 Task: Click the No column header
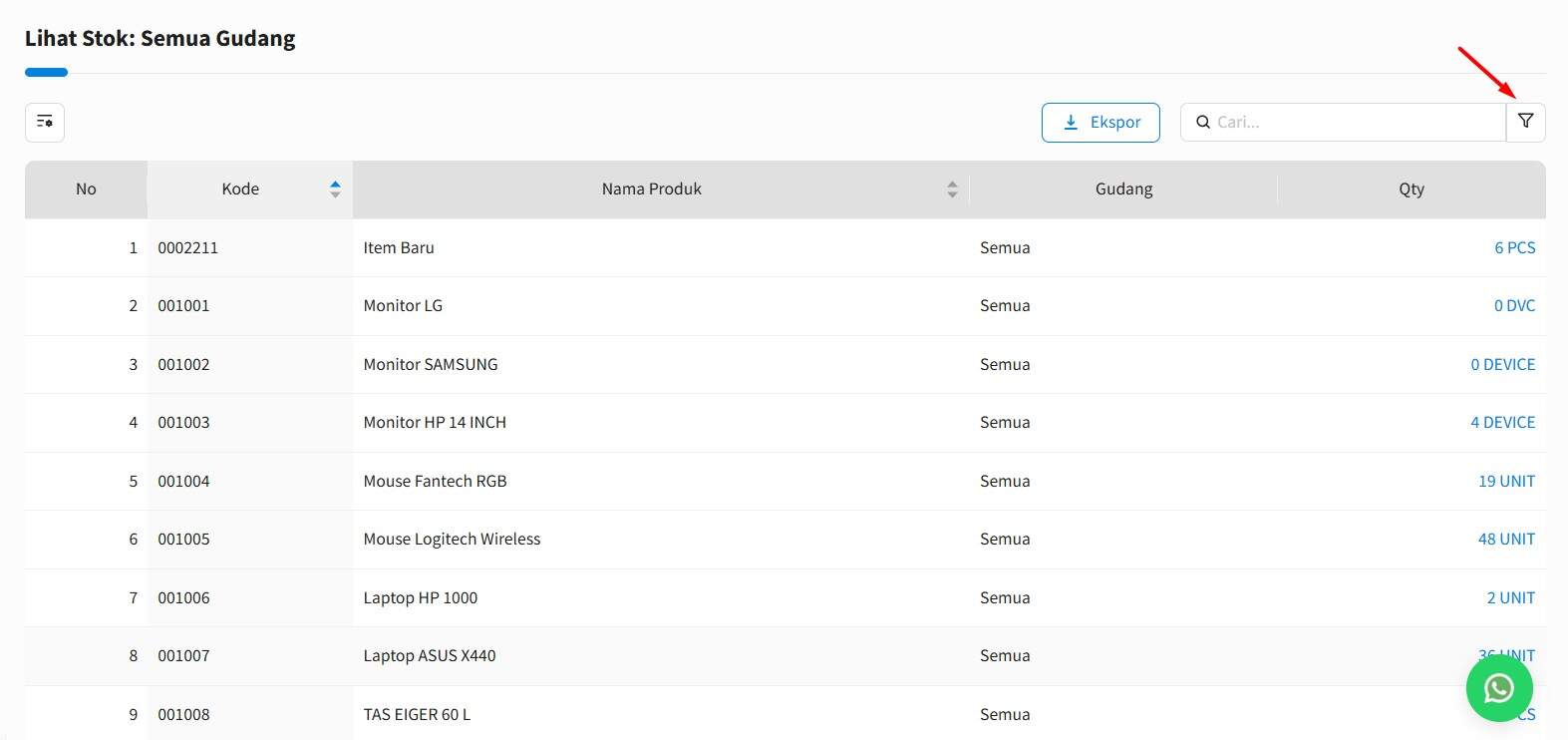[86, 188]
